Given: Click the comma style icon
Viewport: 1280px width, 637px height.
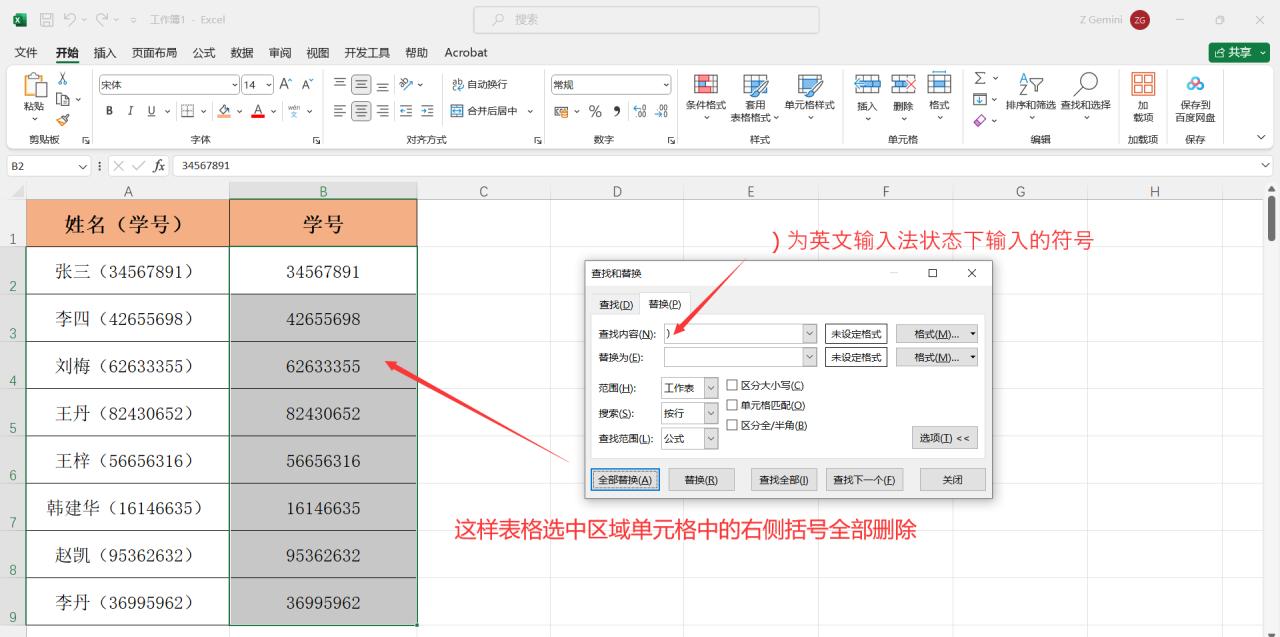Looking at the screenshot, I should click(617, 111).
